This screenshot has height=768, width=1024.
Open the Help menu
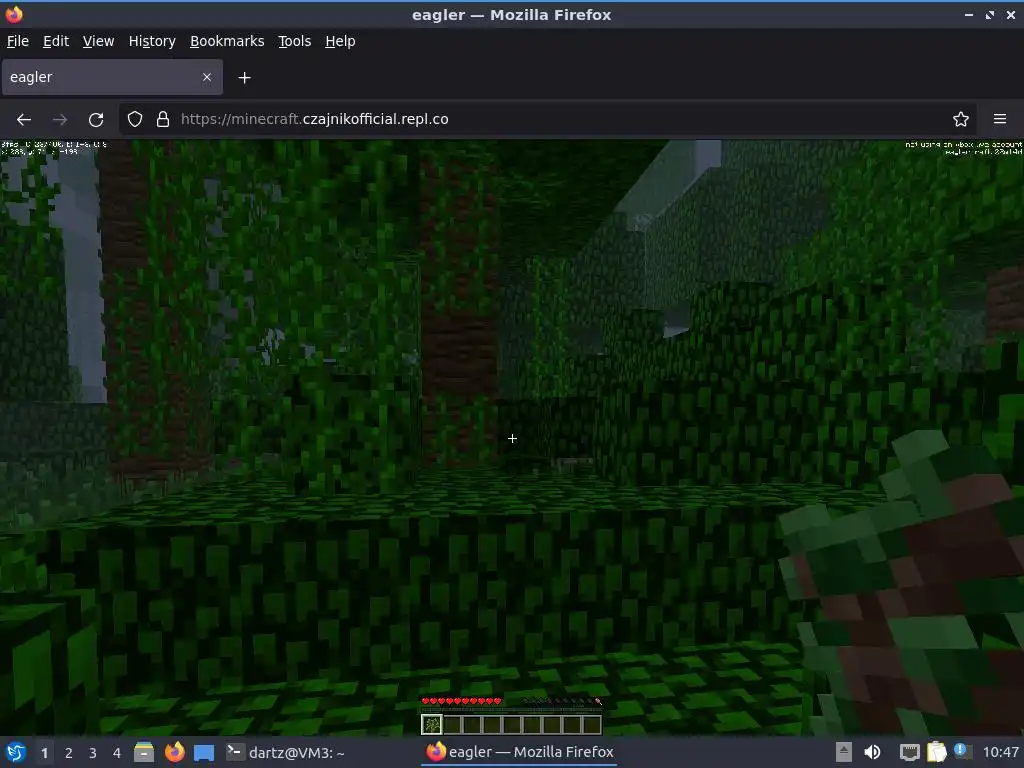tap(340, 41)
